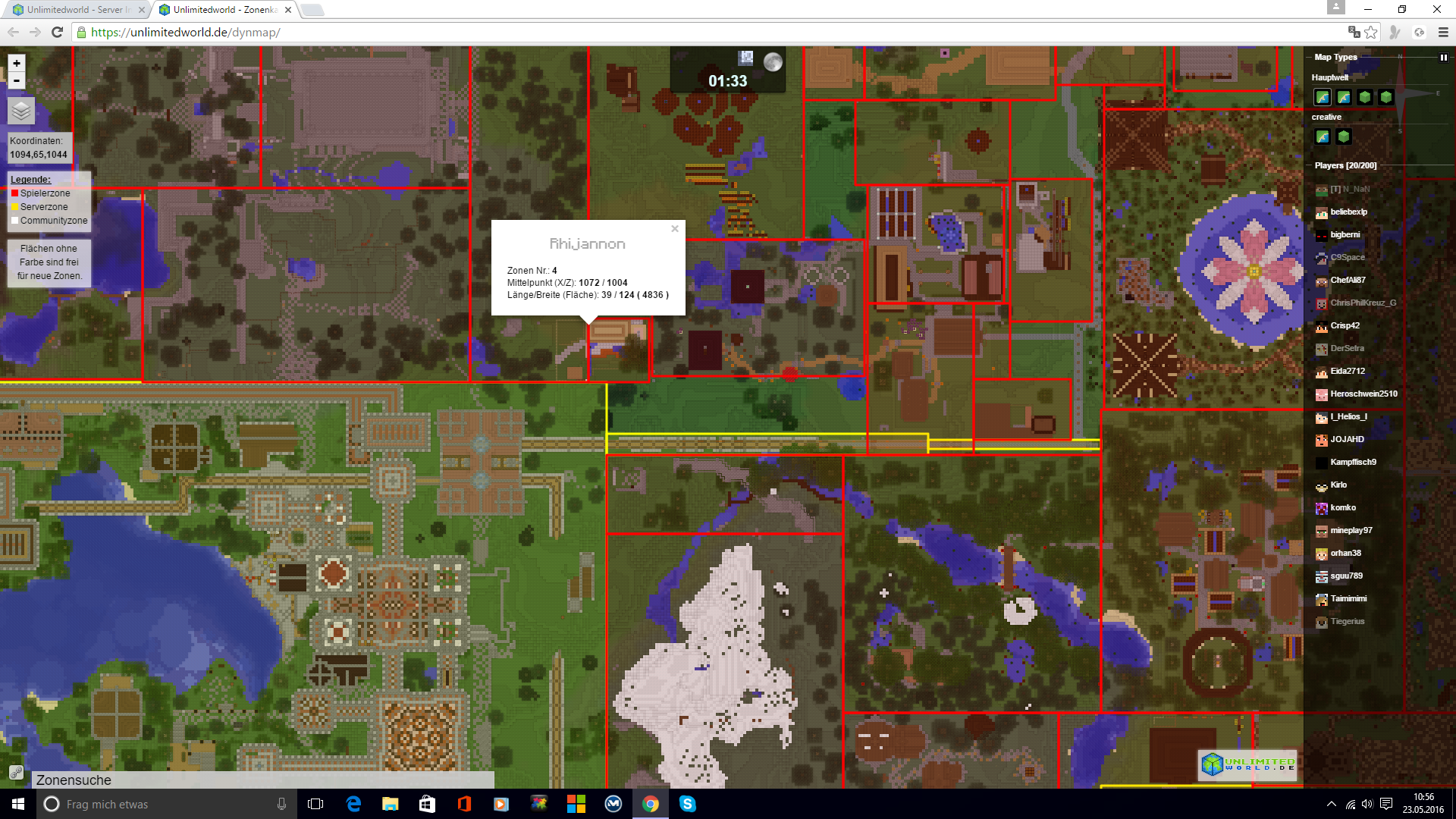Zoom out with the map minus button
The width and height of the screenshot is (1456, 819).
click(17, 81)
